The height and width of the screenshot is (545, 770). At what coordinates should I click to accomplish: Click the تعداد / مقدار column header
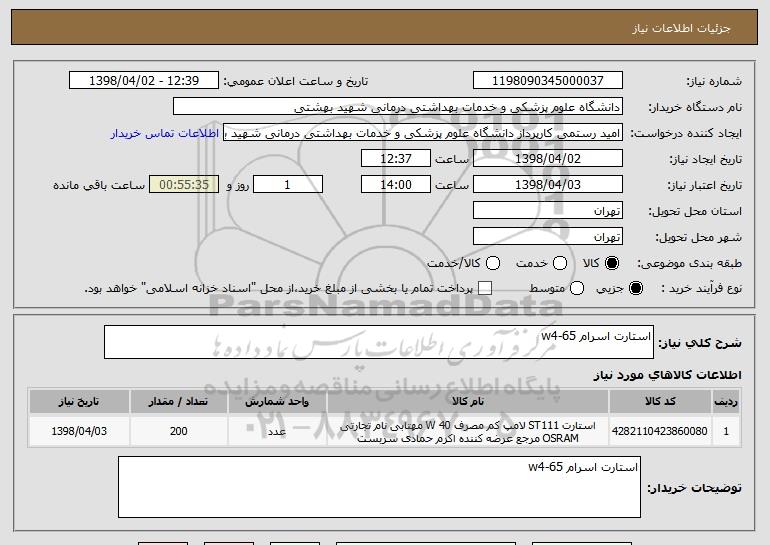[x=179, y=402]
